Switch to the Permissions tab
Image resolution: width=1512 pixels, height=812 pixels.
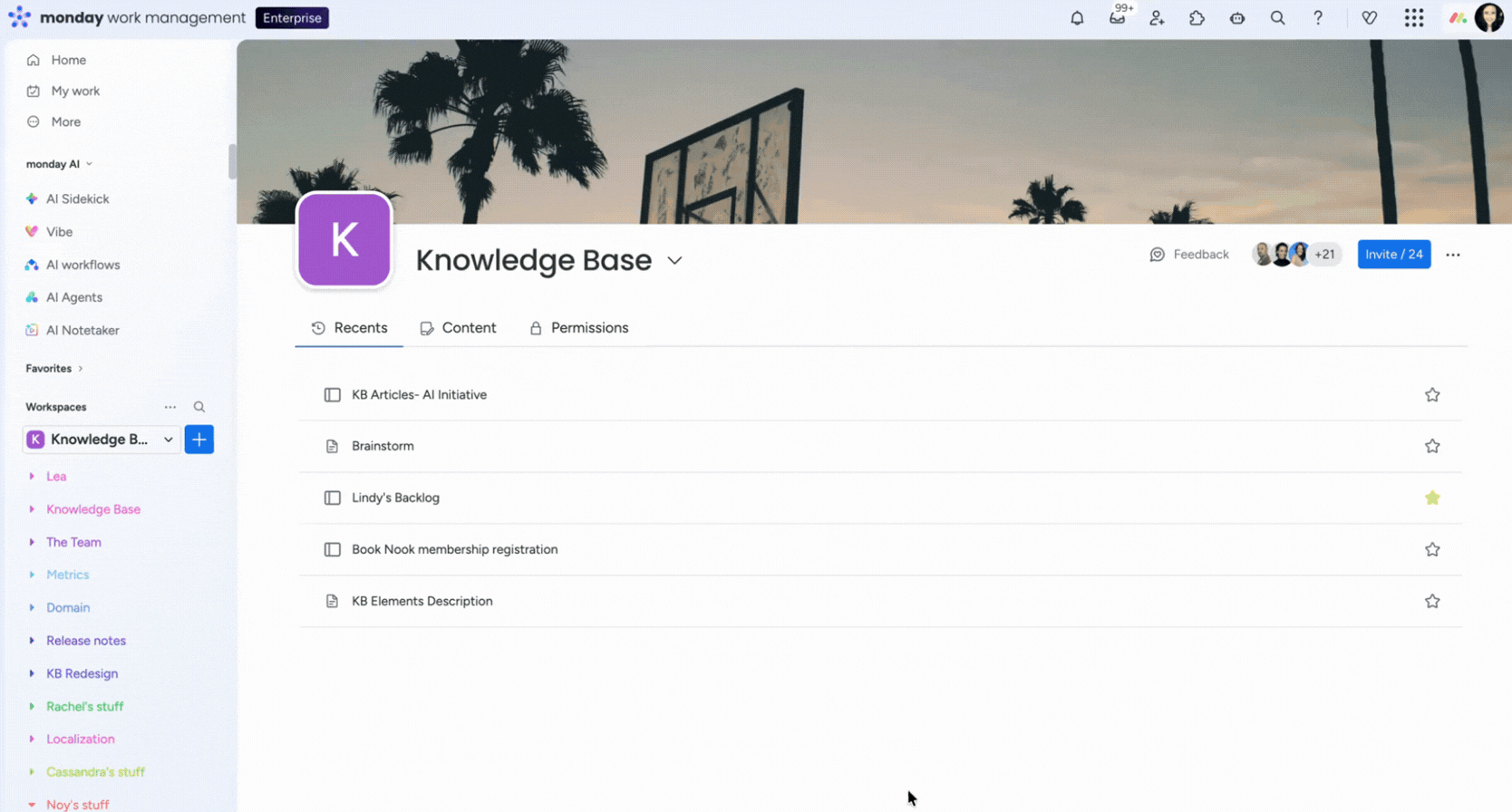579,328
